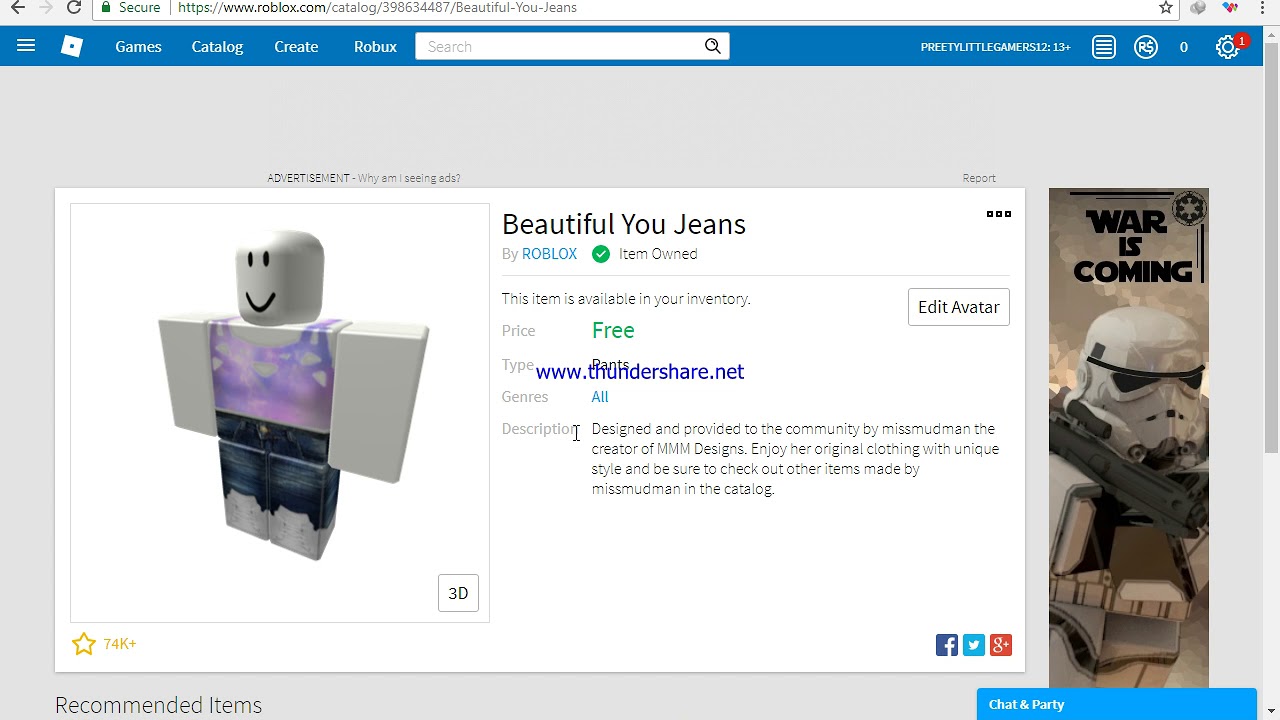Click the browser Back arrow
Screen dimensions: 1280x720
click(18, 7)
